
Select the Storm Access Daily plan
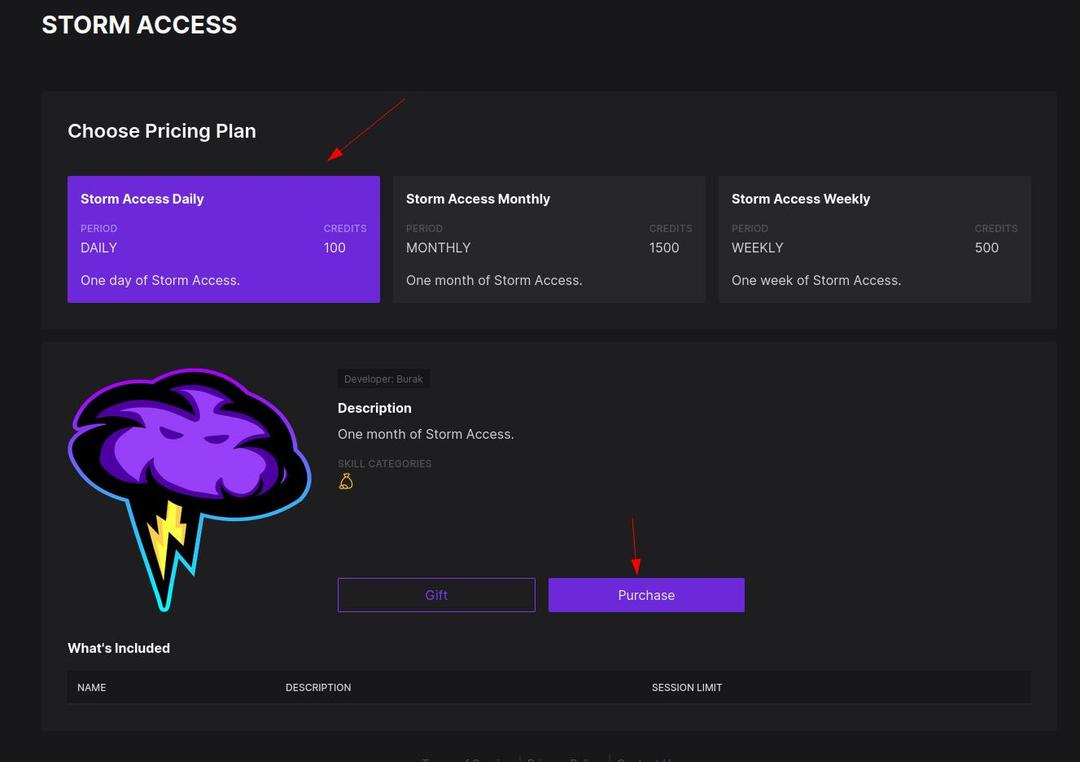[223, 238]
